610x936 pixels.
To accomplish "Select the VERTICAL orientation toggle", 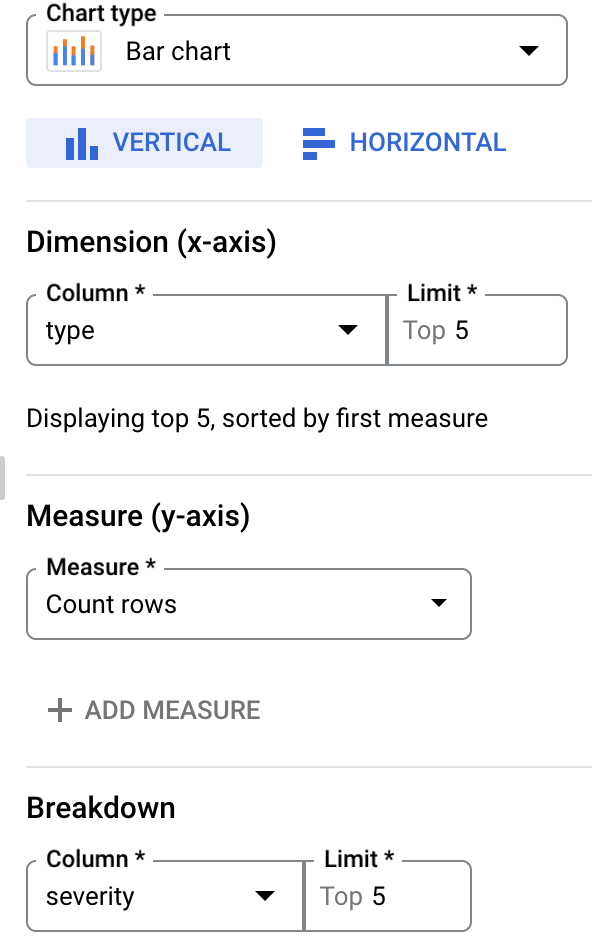I will click(144, 143).
